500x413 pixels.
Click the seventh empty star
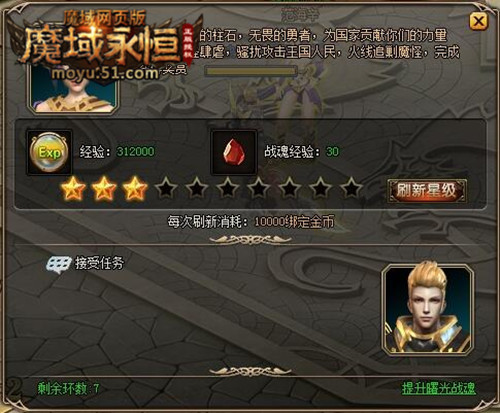point(259,188)
